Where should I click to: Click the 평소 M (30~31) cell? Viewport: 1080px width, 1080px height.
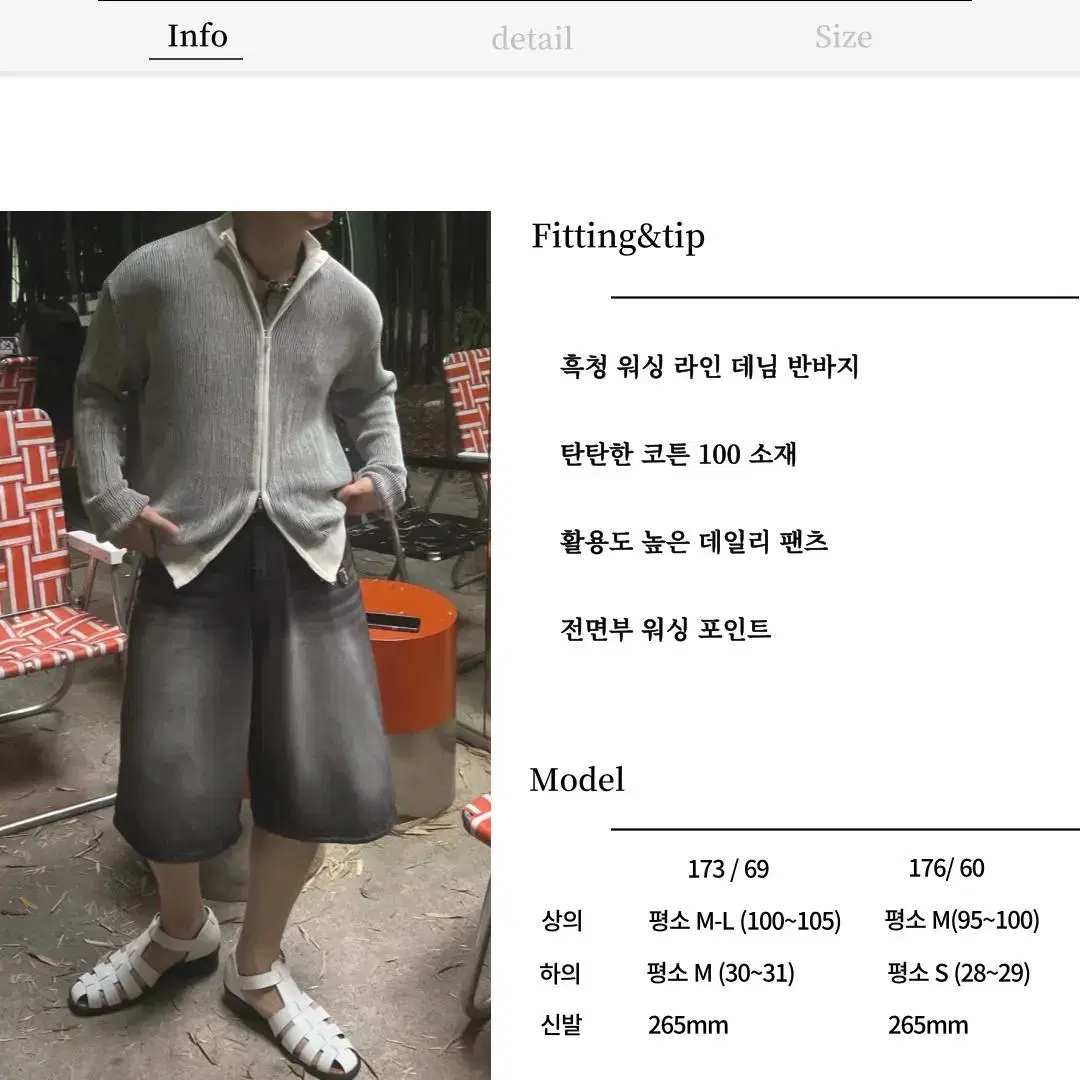click(720, 973)
